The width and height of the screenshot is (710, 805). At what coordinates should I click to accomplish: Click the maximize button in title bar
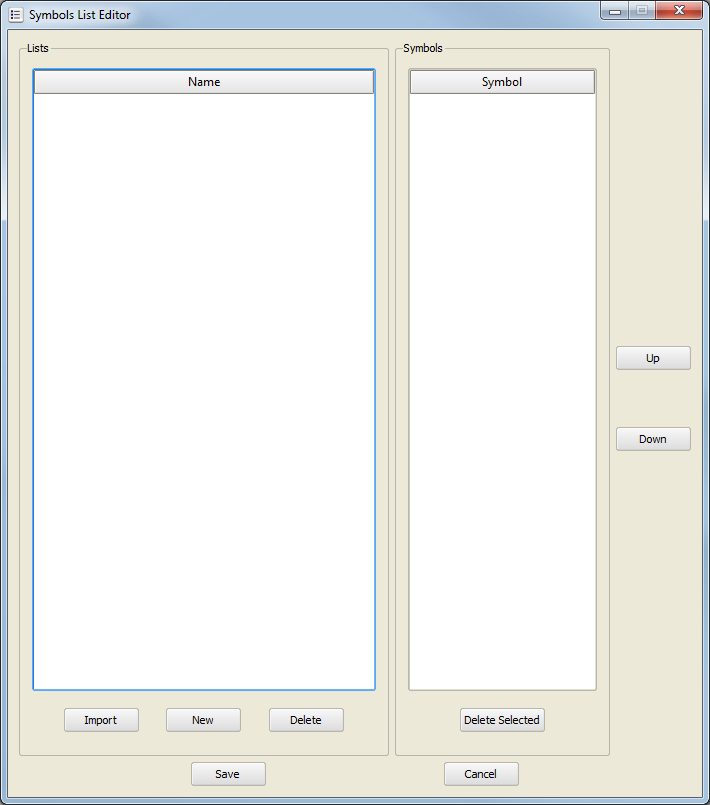click(x=641, y=11)
